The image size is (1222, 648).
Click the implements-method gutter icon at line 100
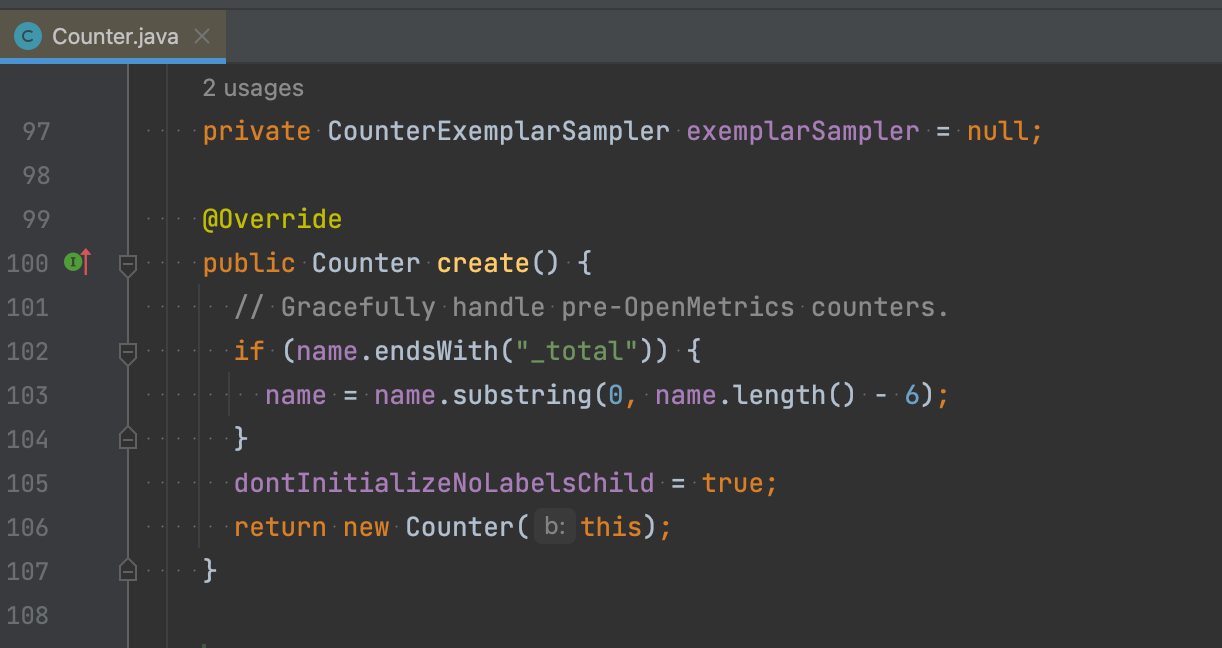pyautogui.click(x=77, y=263)
